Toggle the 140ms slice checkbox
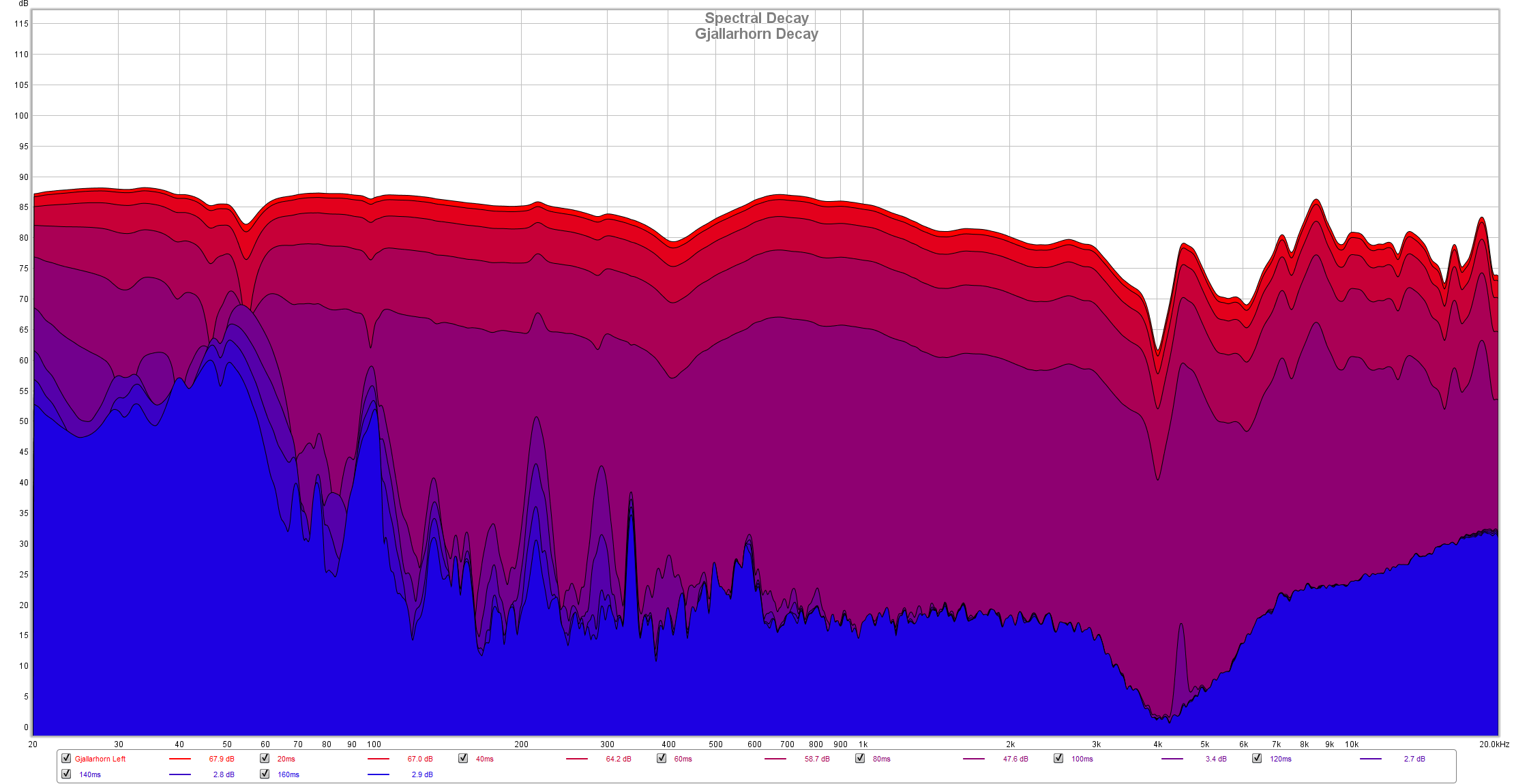The image size is (1514, 784). [66, 774]
